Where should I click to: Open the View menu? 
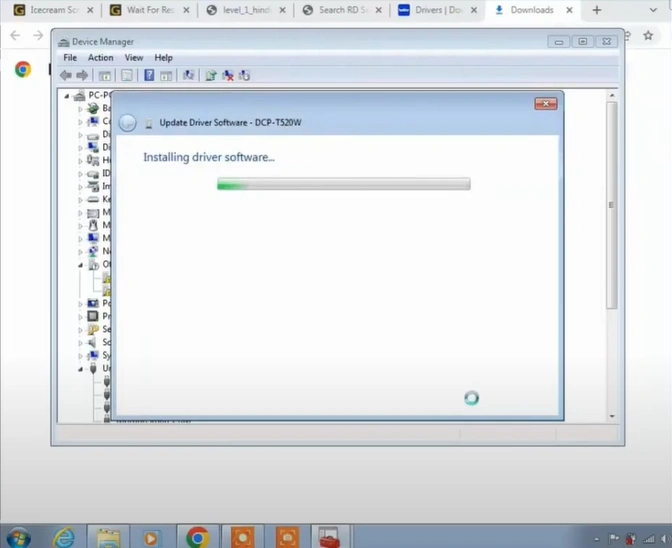tap(133, 58)
